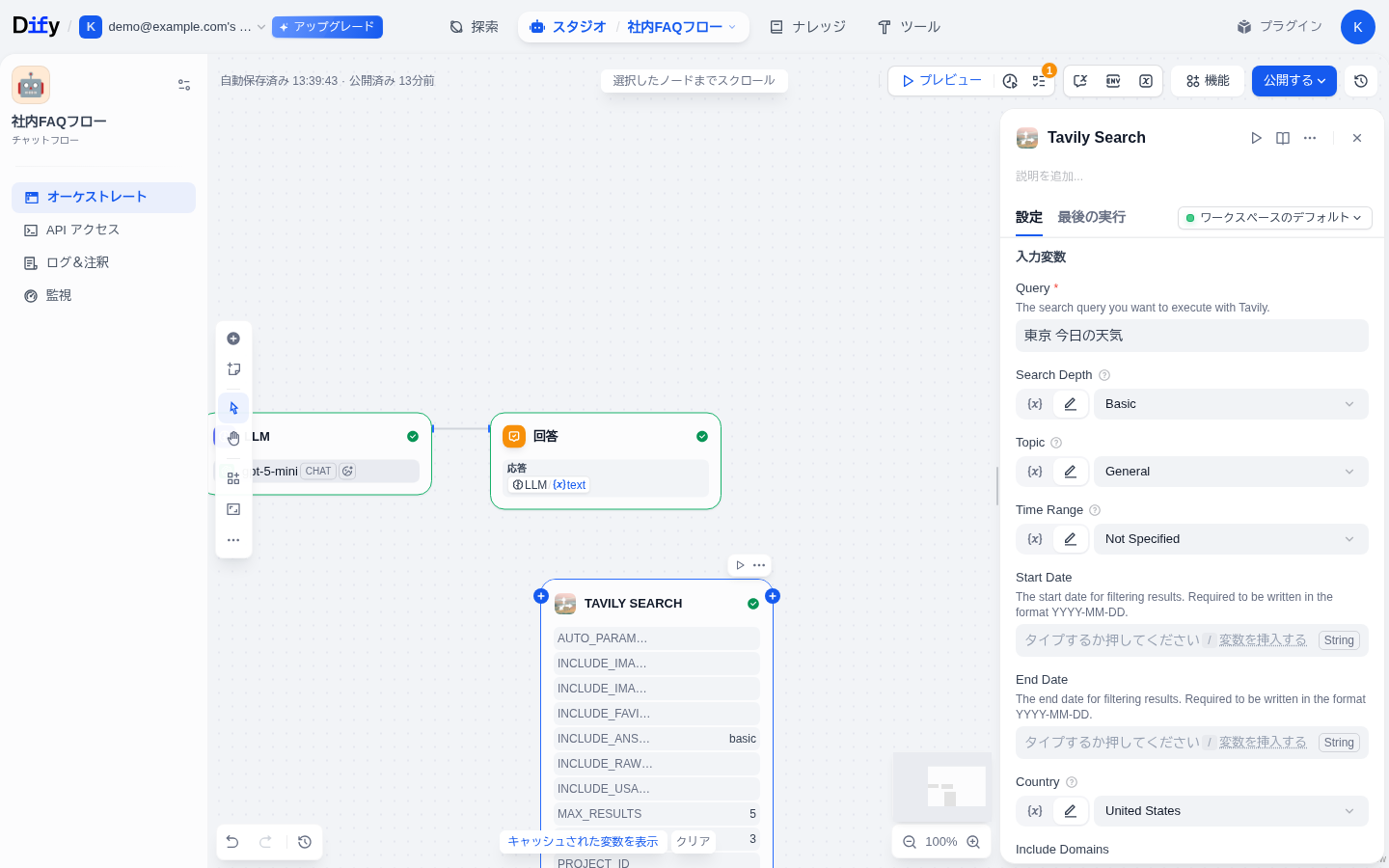This screenshot has width=1389, height=868.
Task: Open Tavily Search help book icon
Action: tap(1283, 138)
